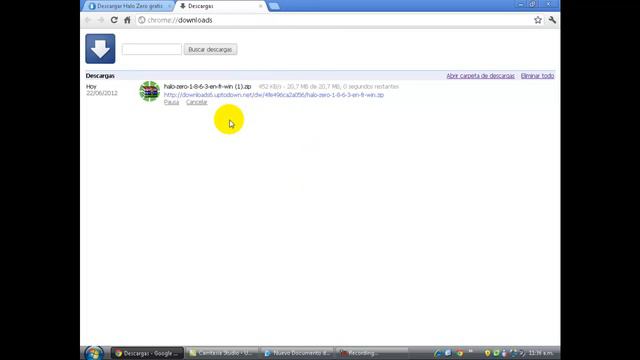Click Eliminar todo link
The image size is (640, 360).
[537, 76]
